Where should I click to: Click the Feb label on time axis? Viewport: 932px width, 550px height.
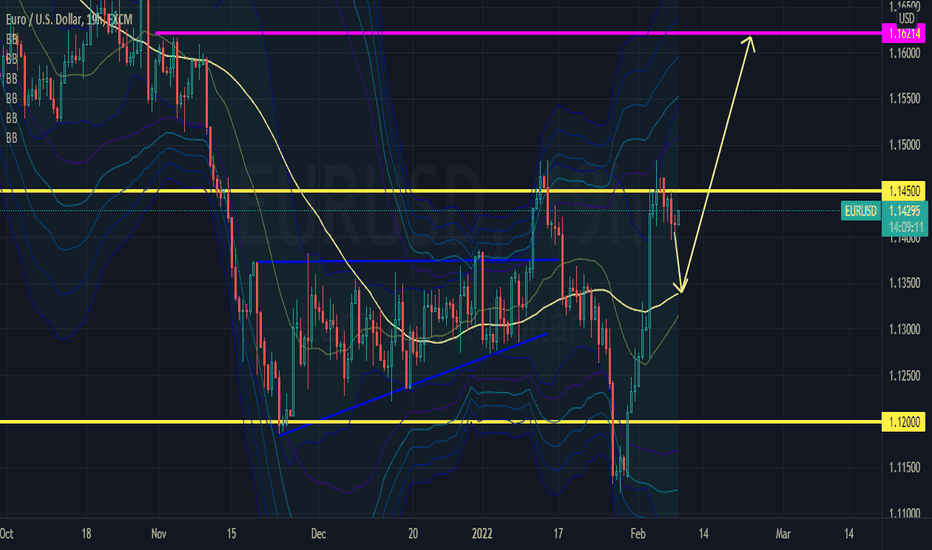[x=638, y=533]
